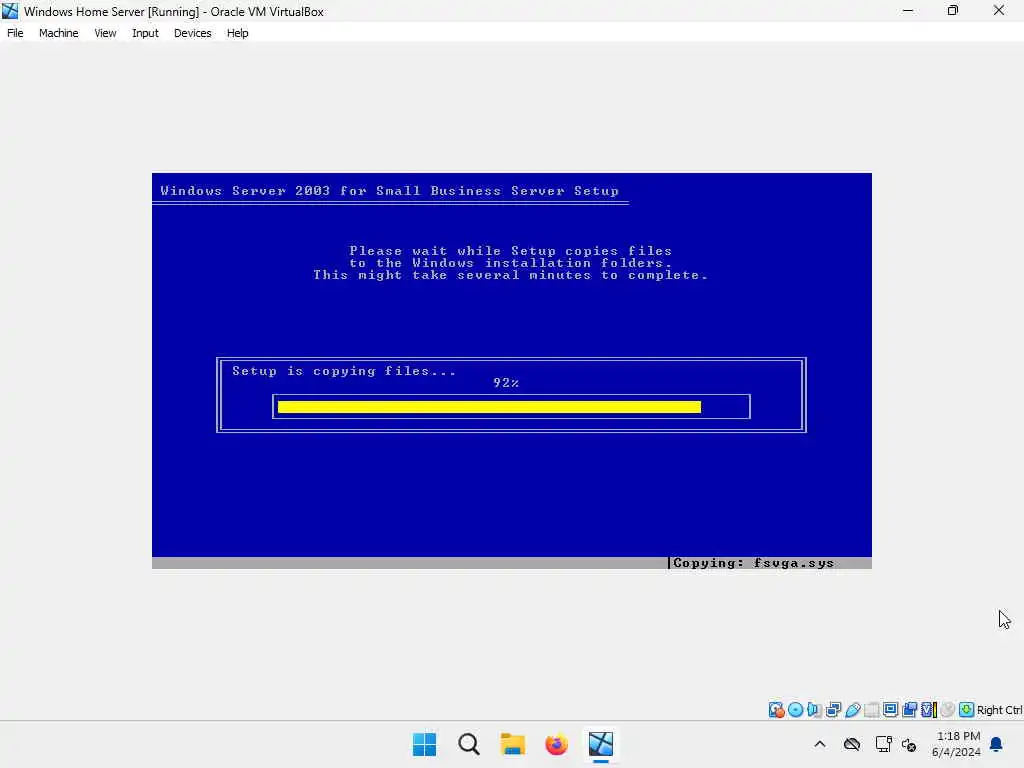The image size is (1024, 768).
Task: Click the cloud sync tray icon
Action: pos(852,744)
